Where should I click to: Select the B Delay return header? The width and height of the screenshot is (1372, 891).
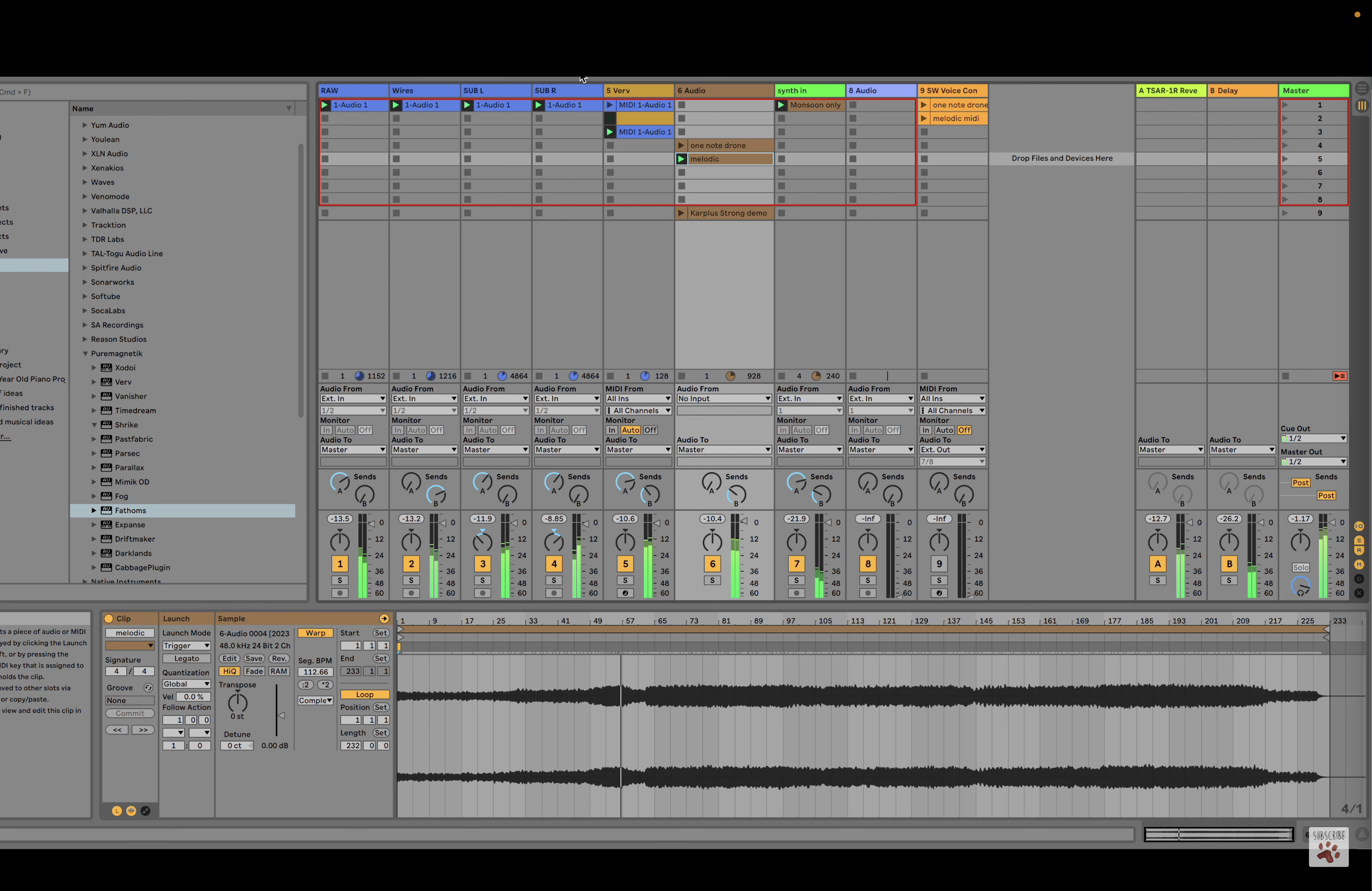tap(1242, 90)
